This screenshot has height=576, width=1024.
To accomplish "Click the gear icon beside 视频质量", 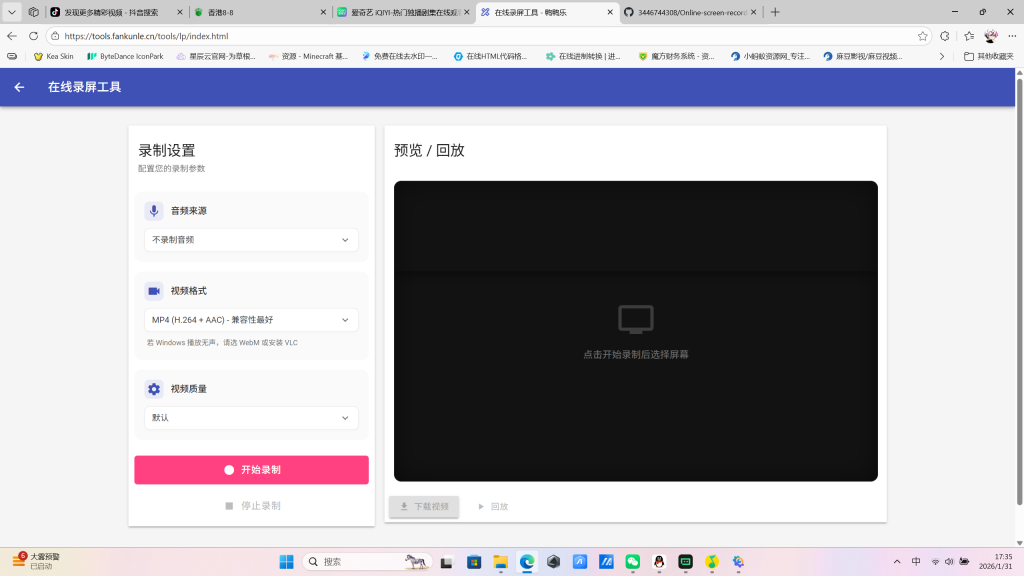I will coord(154,389).
